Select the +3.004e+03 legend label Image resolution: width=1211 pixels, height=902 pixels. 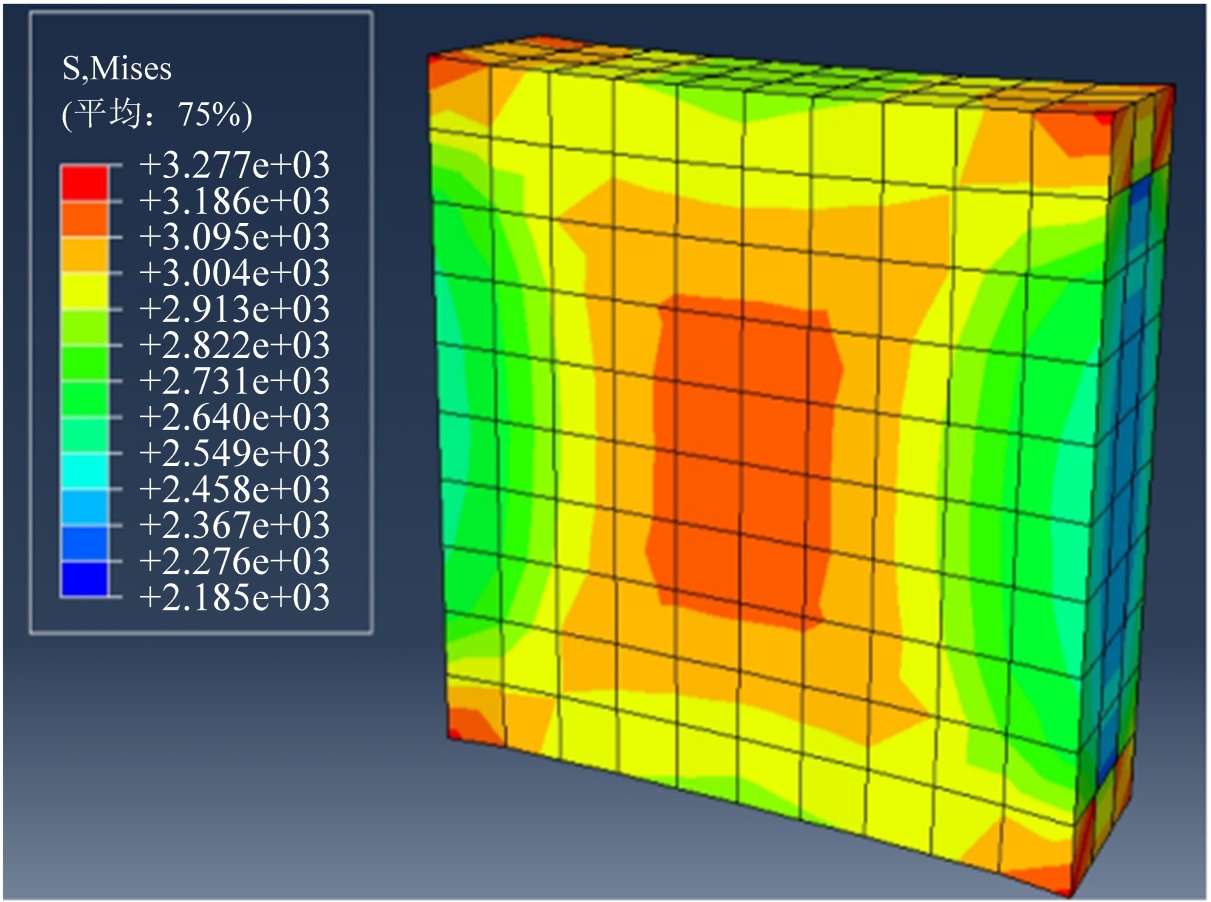234,273
